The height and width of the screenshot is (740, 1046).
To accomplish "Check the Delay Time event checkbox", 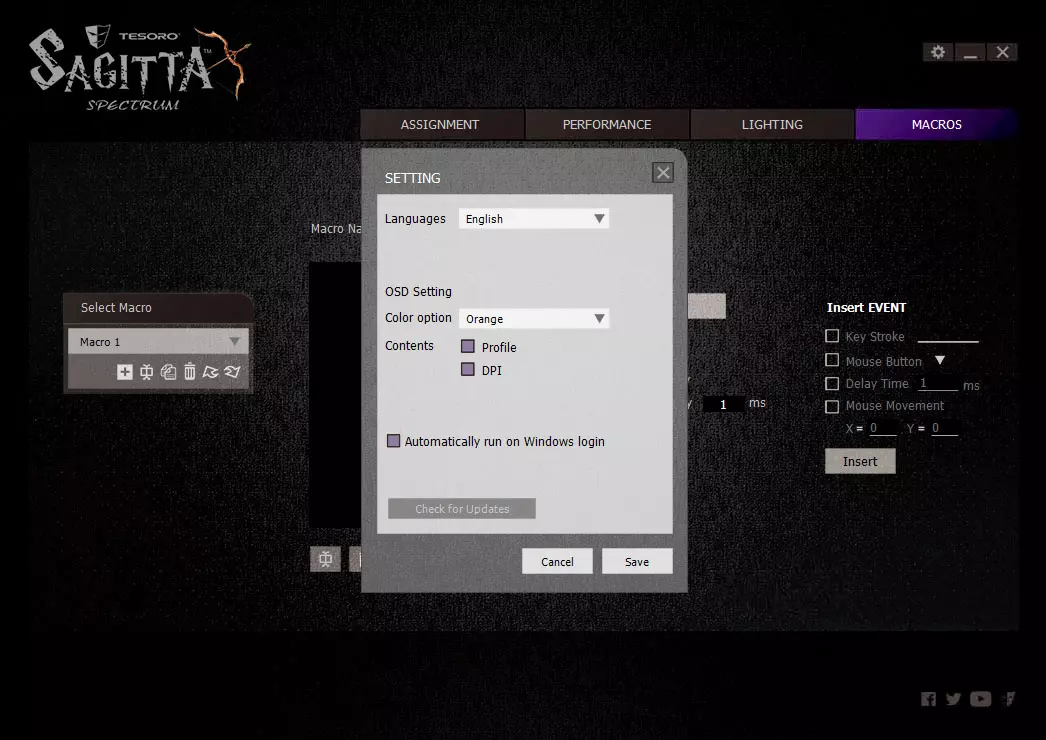I will point(832,384).
